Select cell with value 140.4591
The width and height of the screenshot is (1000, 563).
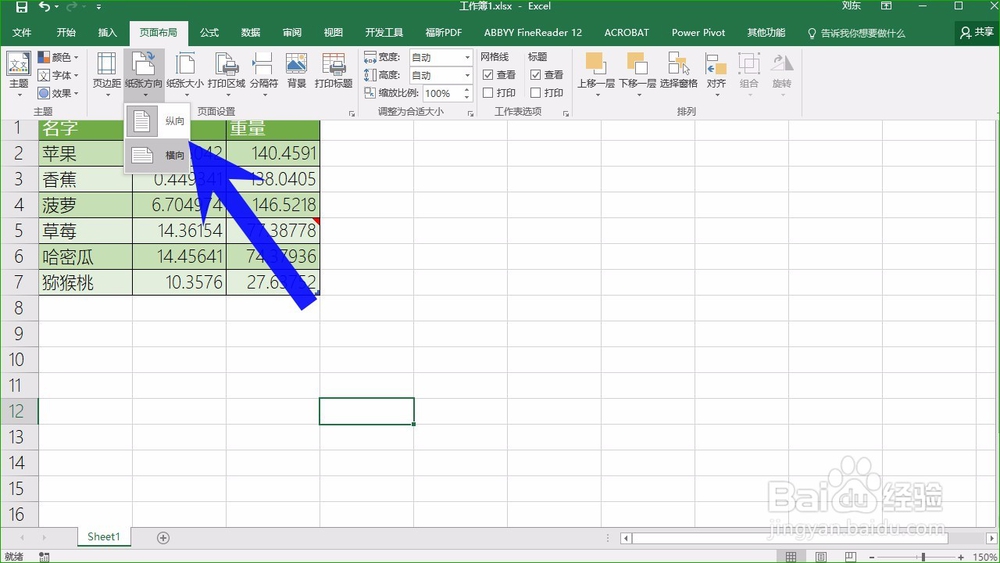273,154
